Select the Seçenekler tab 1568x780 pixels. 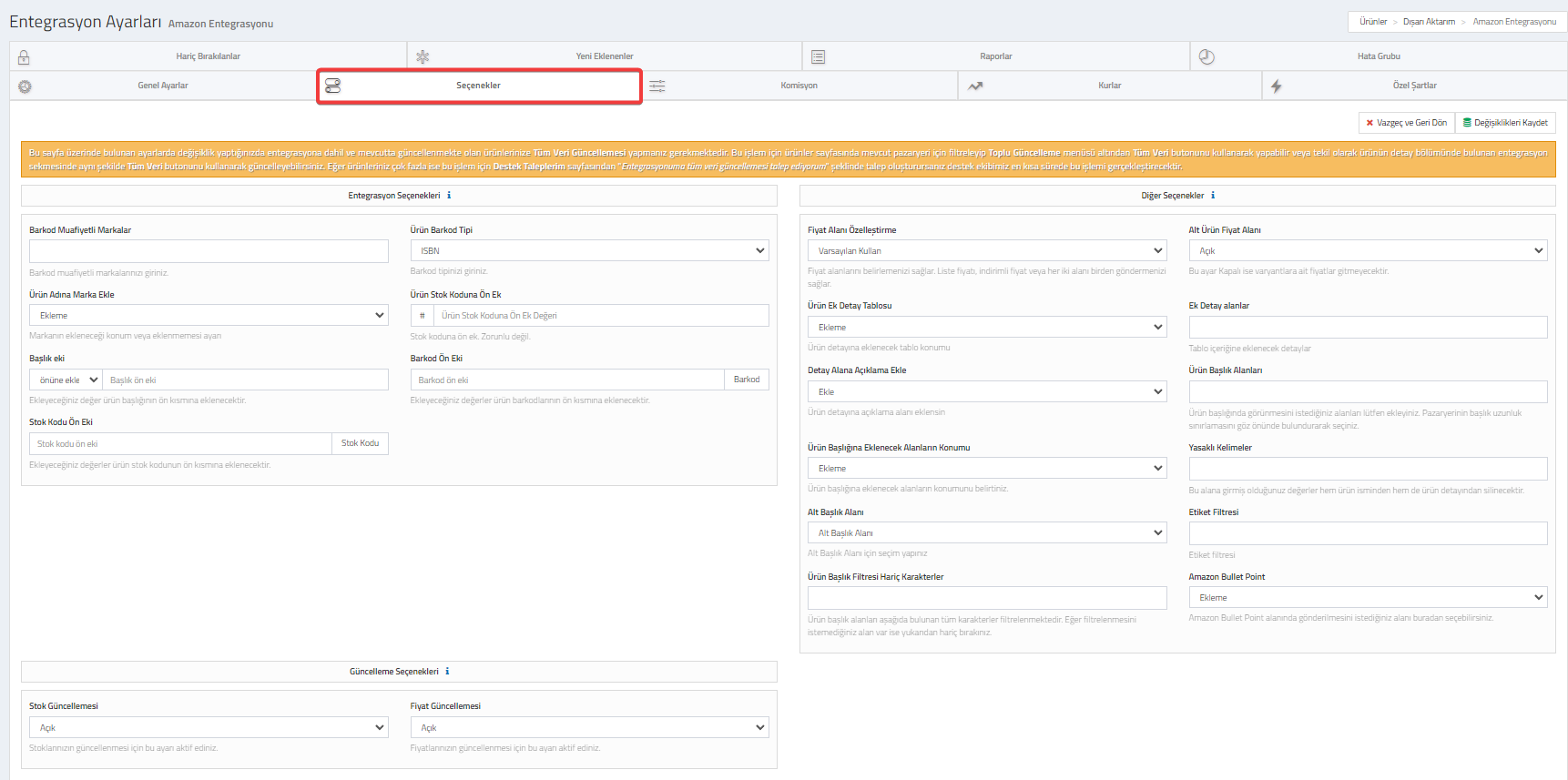pyautogui.click(x=479, y=86)
